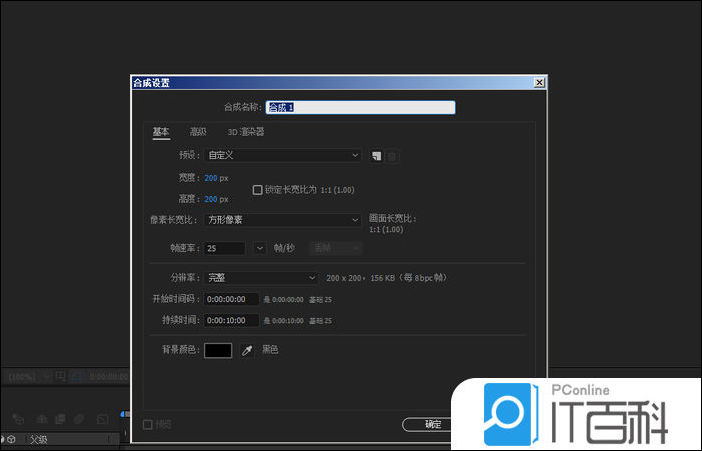The image size is (702, 451).
Task: Click the delete preset trash icon
Action: click(x=392, y=156)
